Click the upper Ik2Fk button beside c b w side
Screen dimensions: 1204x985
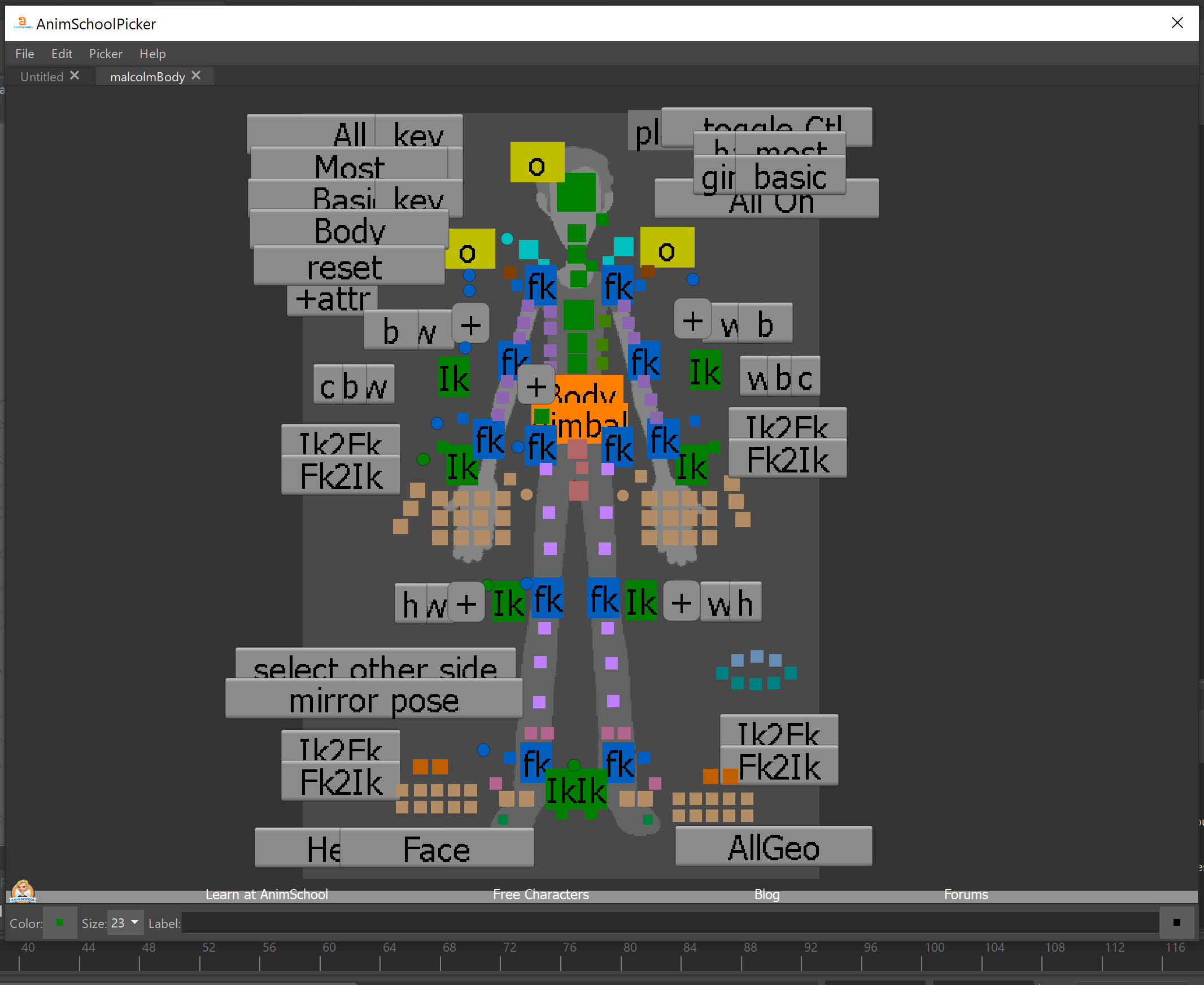341,440
